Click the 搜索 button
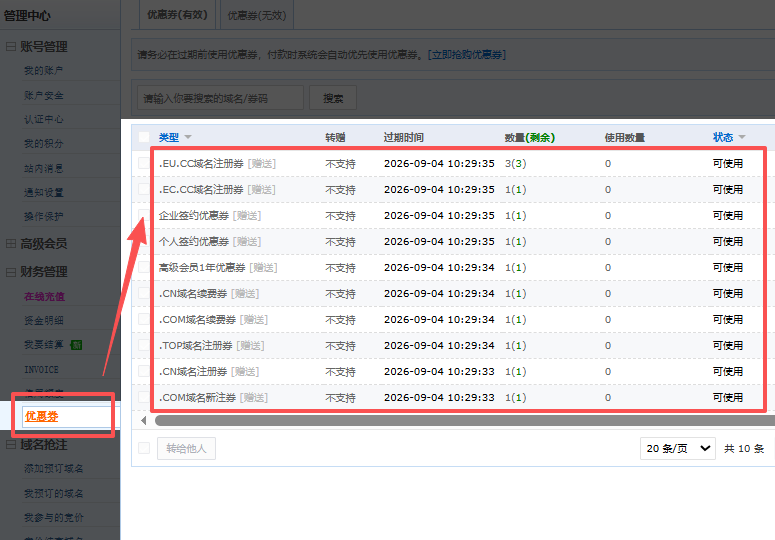The width and height of the screenshot is (775, 540). [x=333, y=98]
